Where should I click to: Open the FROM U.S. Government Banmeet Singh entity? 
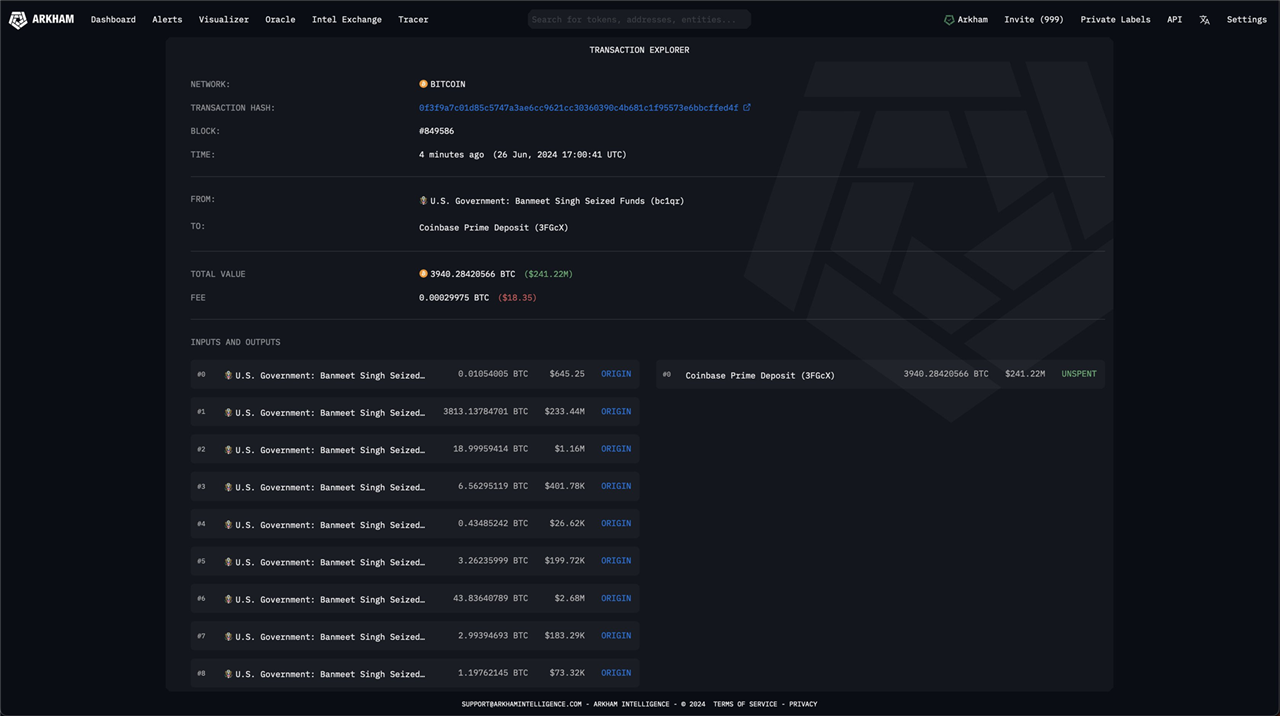557,201
